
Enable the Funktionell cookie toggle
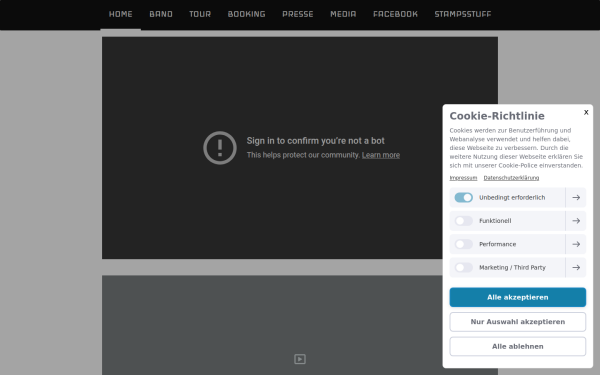(463, 221)
